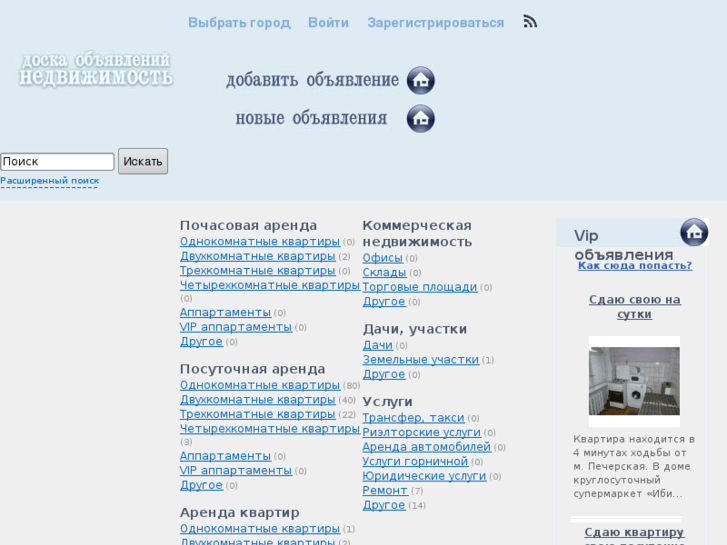Open Четырехкомнатные квартиры under Почасовая аренда
Screen dimensions: 727x545
[270, 285]
